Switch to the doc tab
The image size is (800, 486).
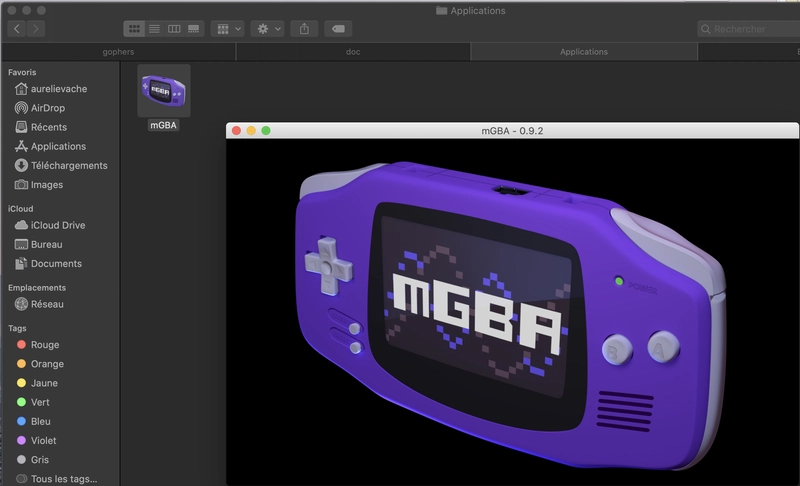coord(353,52)
